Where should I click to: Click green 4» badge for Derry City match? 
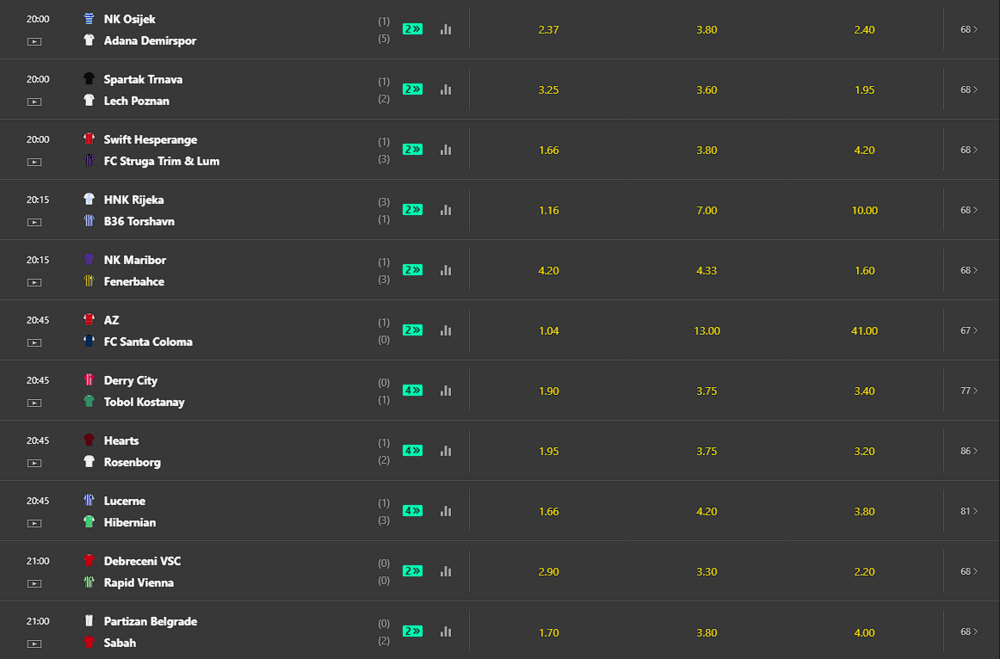[x=413, y=390]
